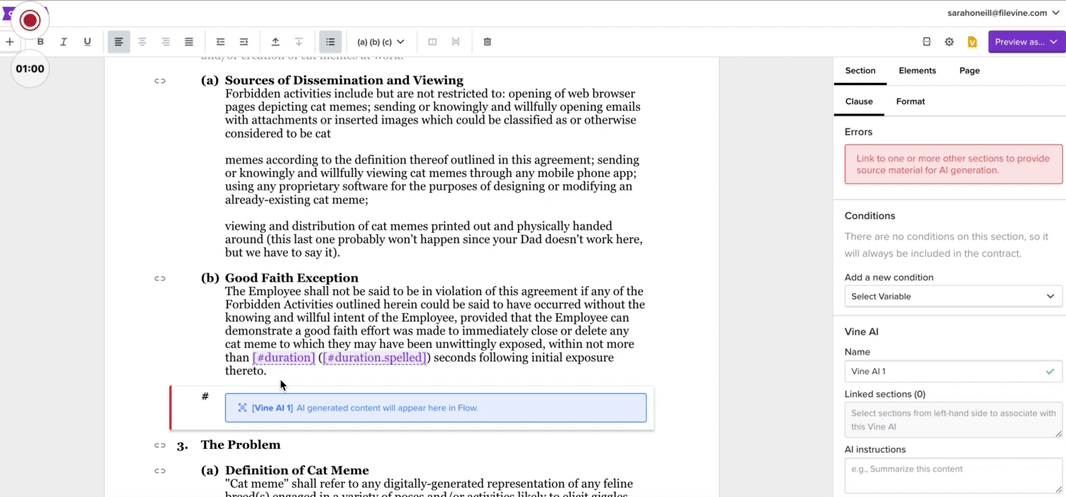Click the 'Conditions' section label

click(870, 216)
